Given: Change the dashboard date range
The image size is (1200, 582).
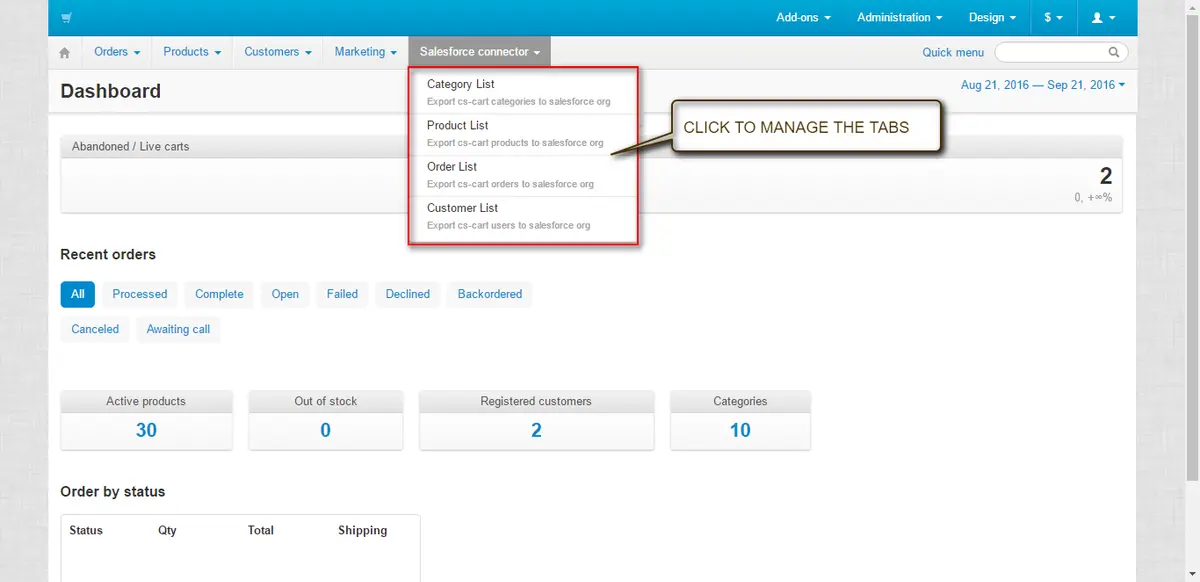Looking at the screenshot, I should [x=1042, y=85].
